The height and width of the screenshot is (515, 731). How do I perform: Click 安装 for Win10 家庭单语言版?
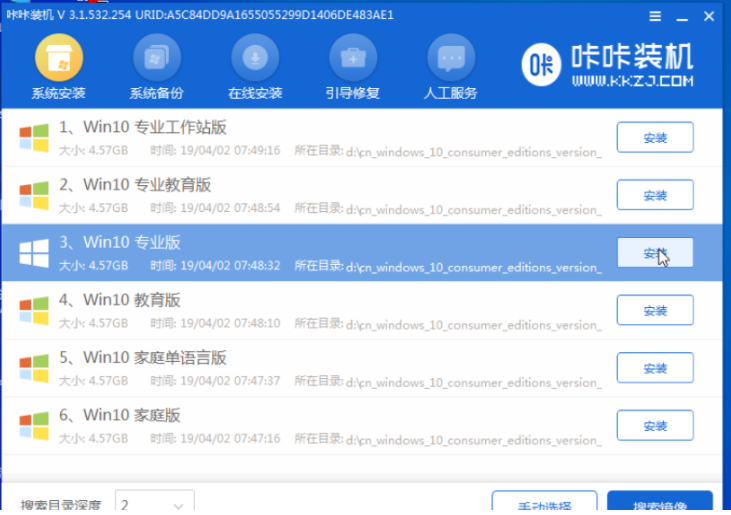coord(654,367)
